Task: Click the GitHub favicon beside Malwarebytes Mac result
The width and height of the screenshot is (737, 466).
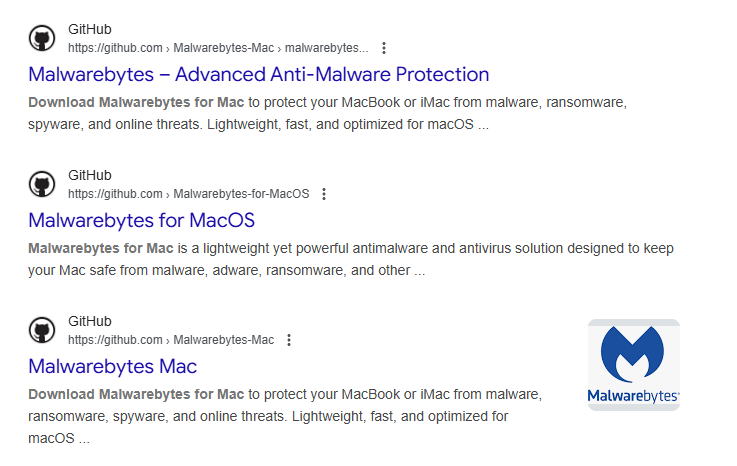Action: pyautogui.click(x=42, y=330)
